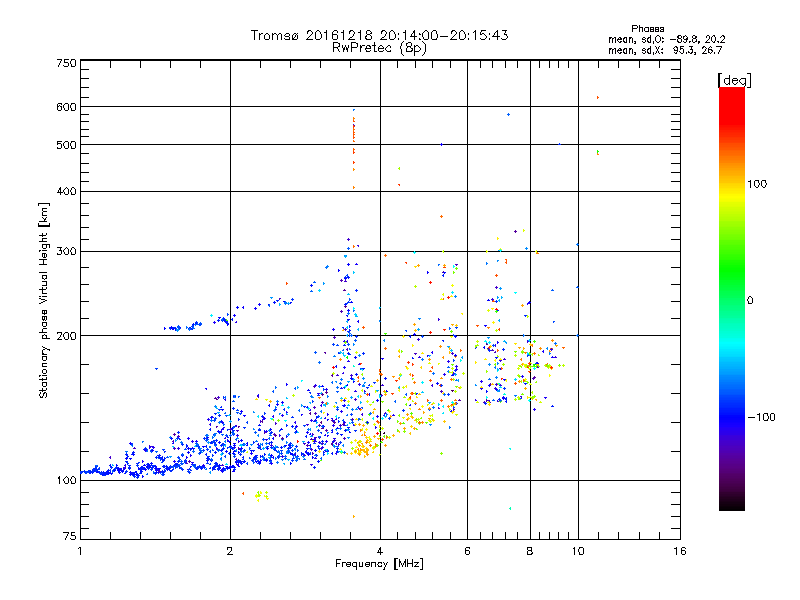Click the "8" frequency axis tick label
800x600 pixels.
coord(530,551)
